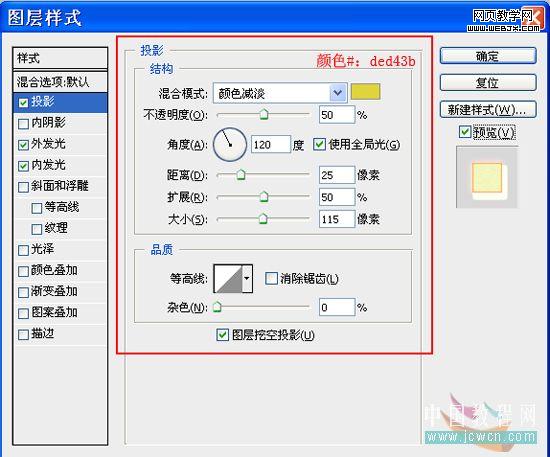Enable 消除锯齿 anti-alias checkbox
Screen dimensions: 550x457
[x=271, y=278]
